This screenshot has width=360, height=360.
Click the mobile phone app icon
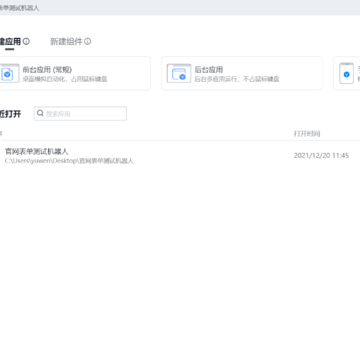(346, 73)
